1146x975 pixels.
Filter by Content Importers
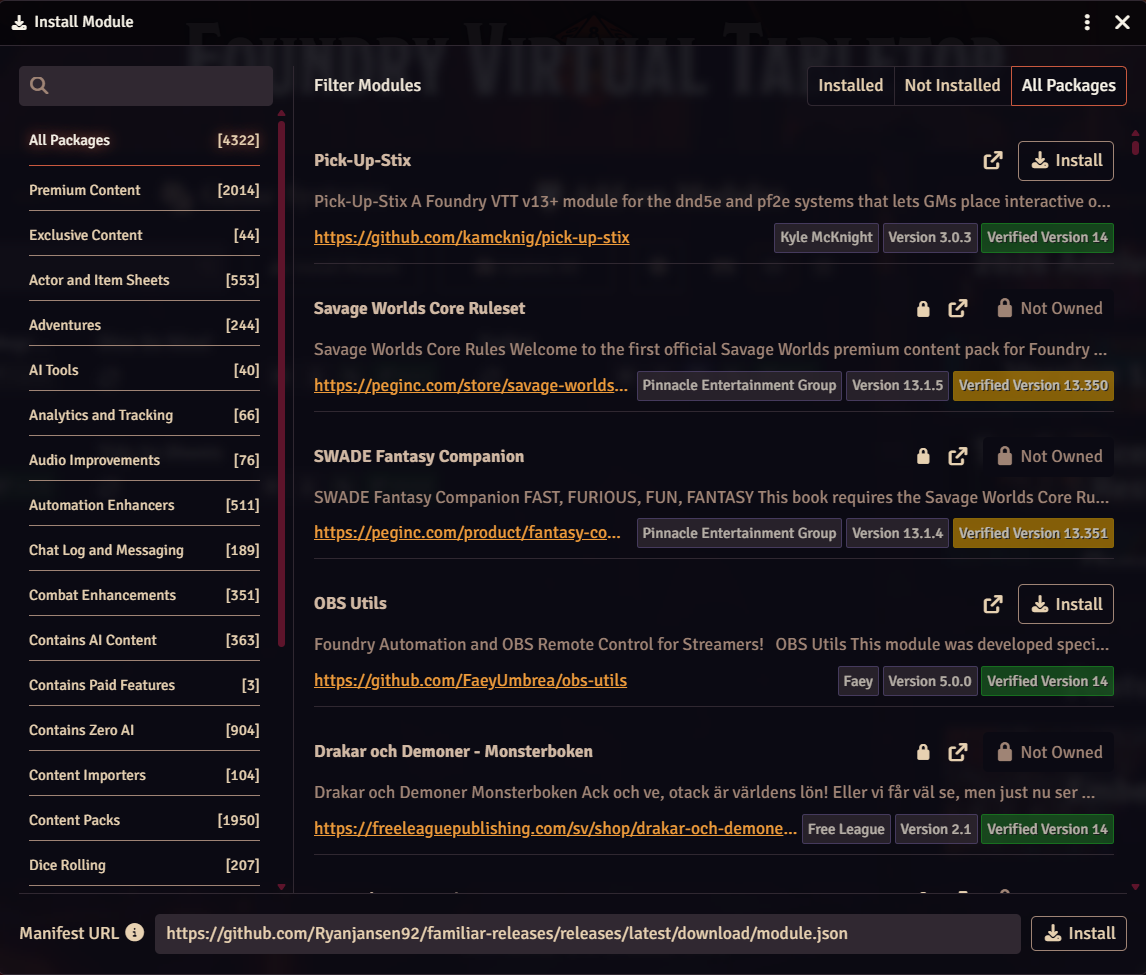(144, 775)
